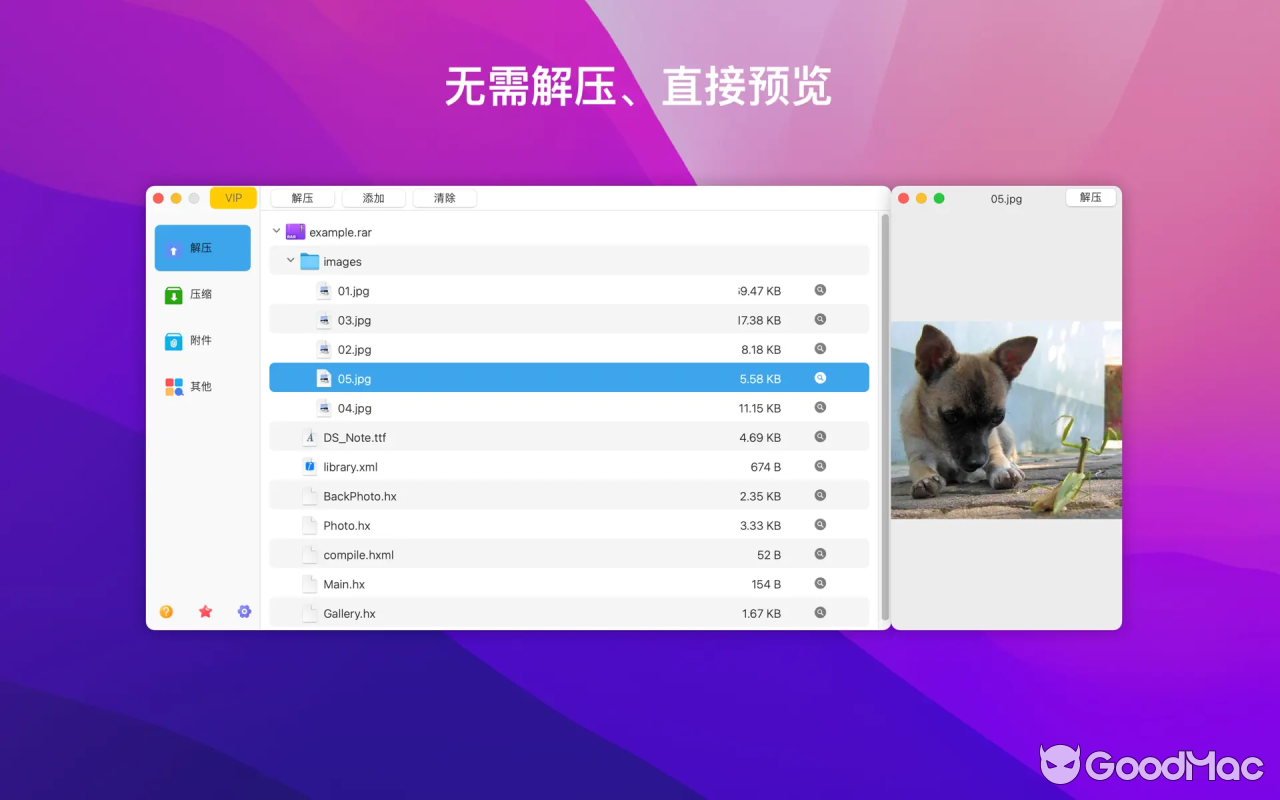Click the 解压 toolbar button
The height and width of the screenshot is (800, 1280).
[x=302, y=197]
